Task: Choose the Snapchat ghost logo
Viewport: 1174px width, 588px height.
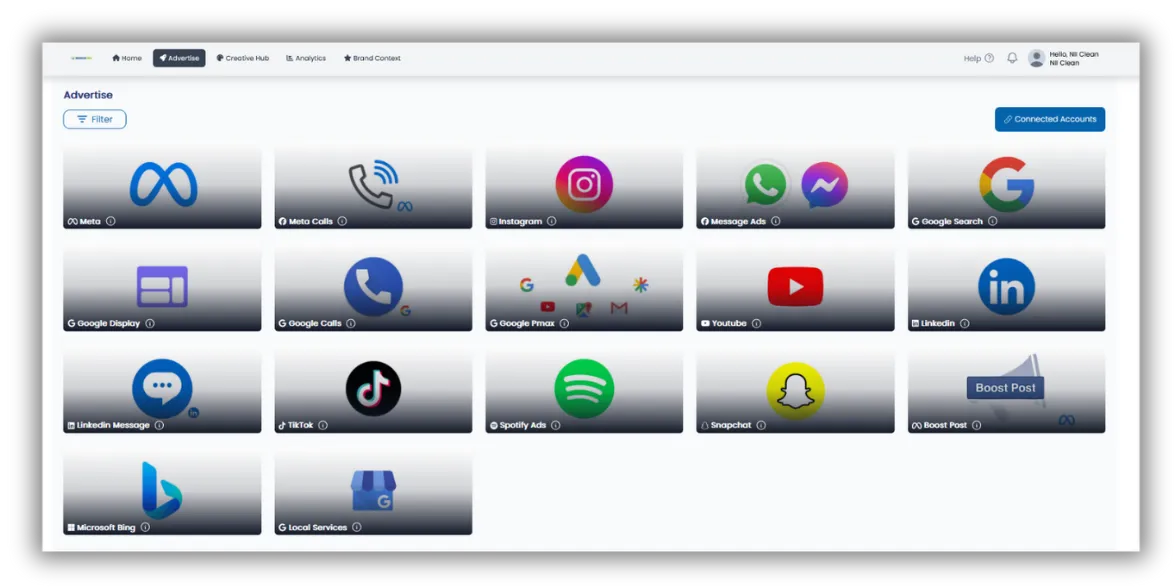Action: [x=795, y=390]
